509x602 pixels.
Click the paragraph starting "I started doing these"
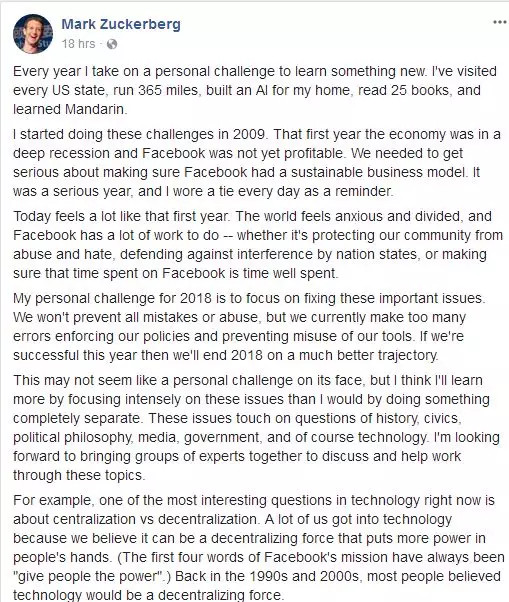pyautogui.click(x=256, y=163)
